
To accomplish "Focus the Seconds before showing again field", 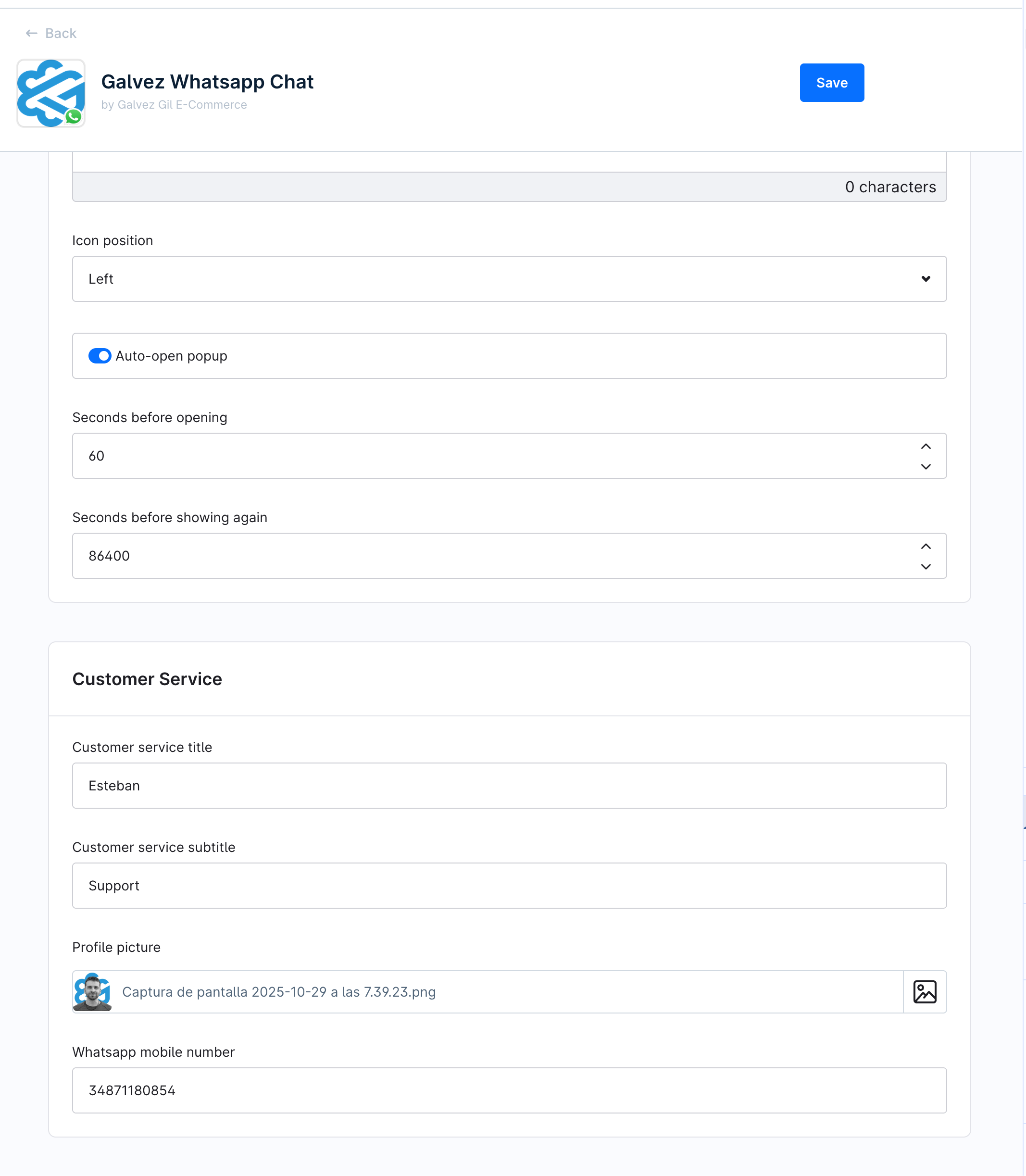I will 509,556.
